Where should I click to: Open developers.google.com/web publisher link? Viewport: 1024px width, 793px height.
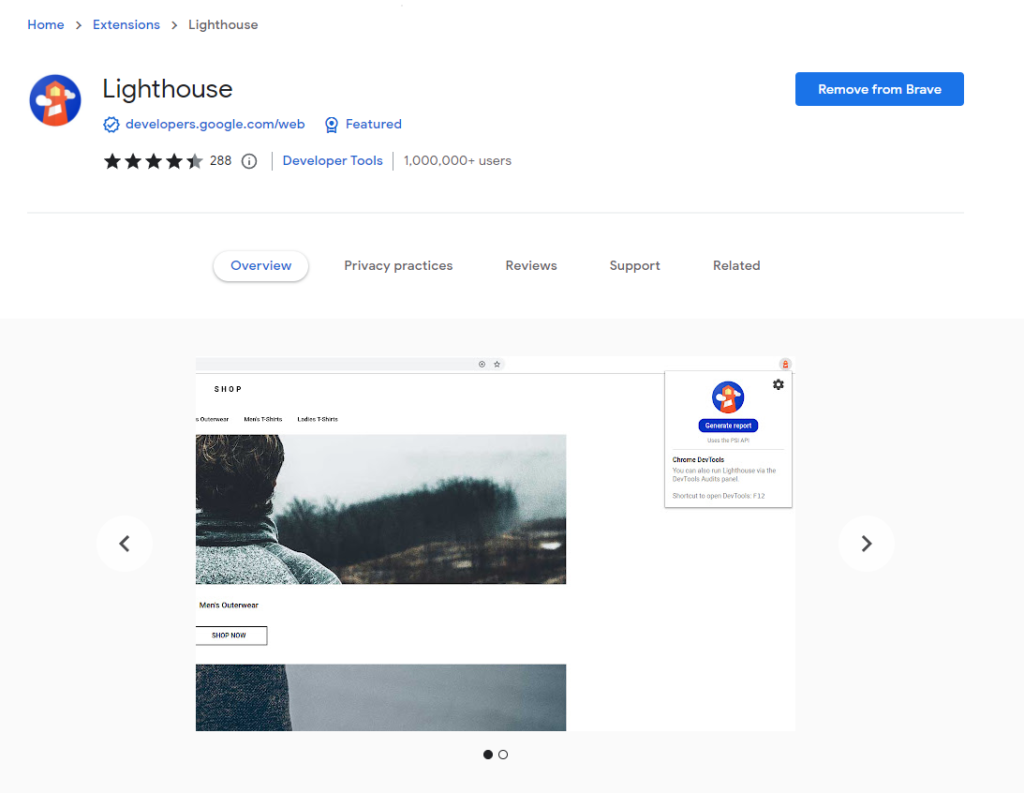[x=215, y=124]
